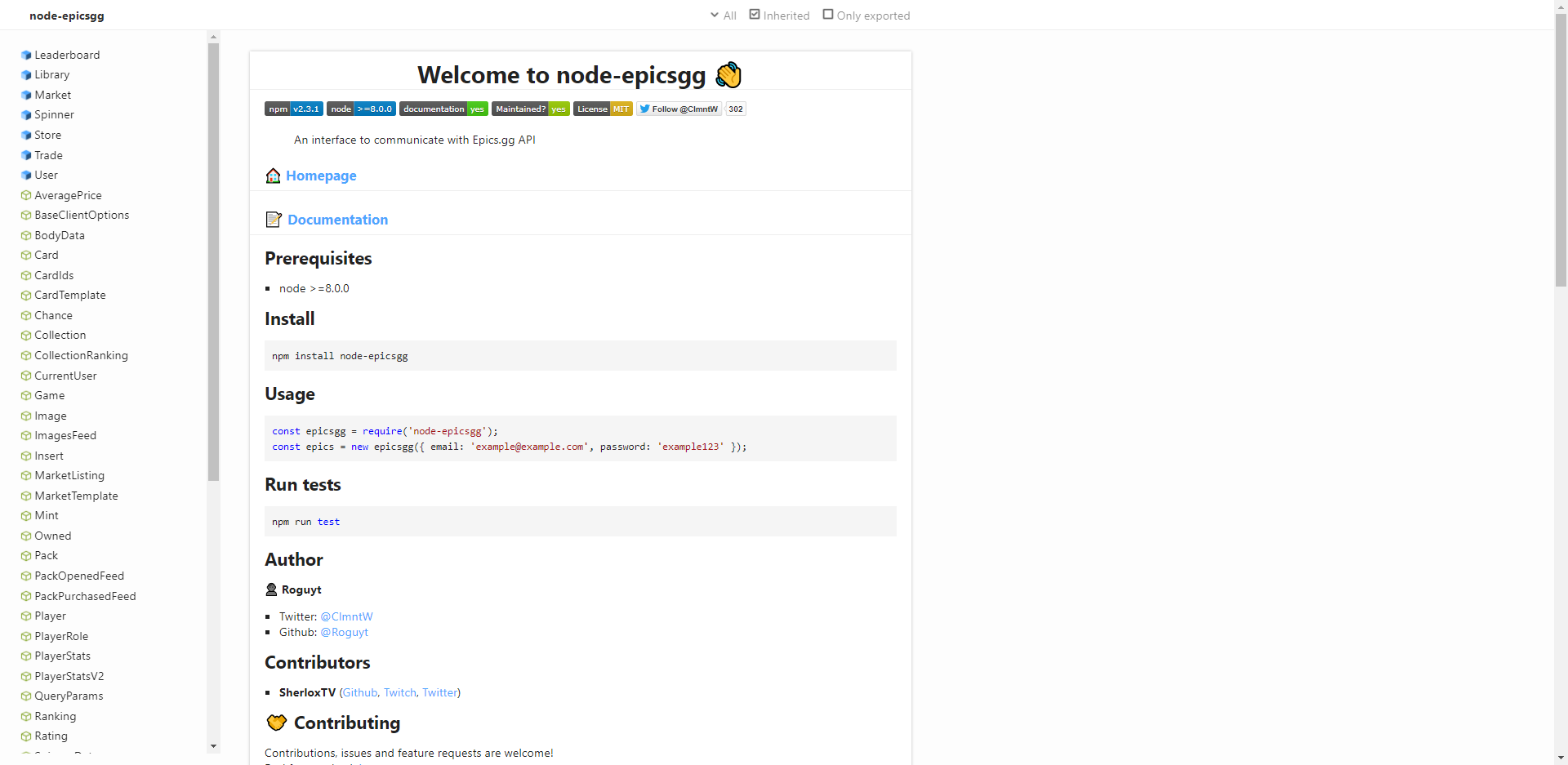Follow SherloxTV's Twitch link
This screenshot has height=765, width=1568.
pos(400,692)
